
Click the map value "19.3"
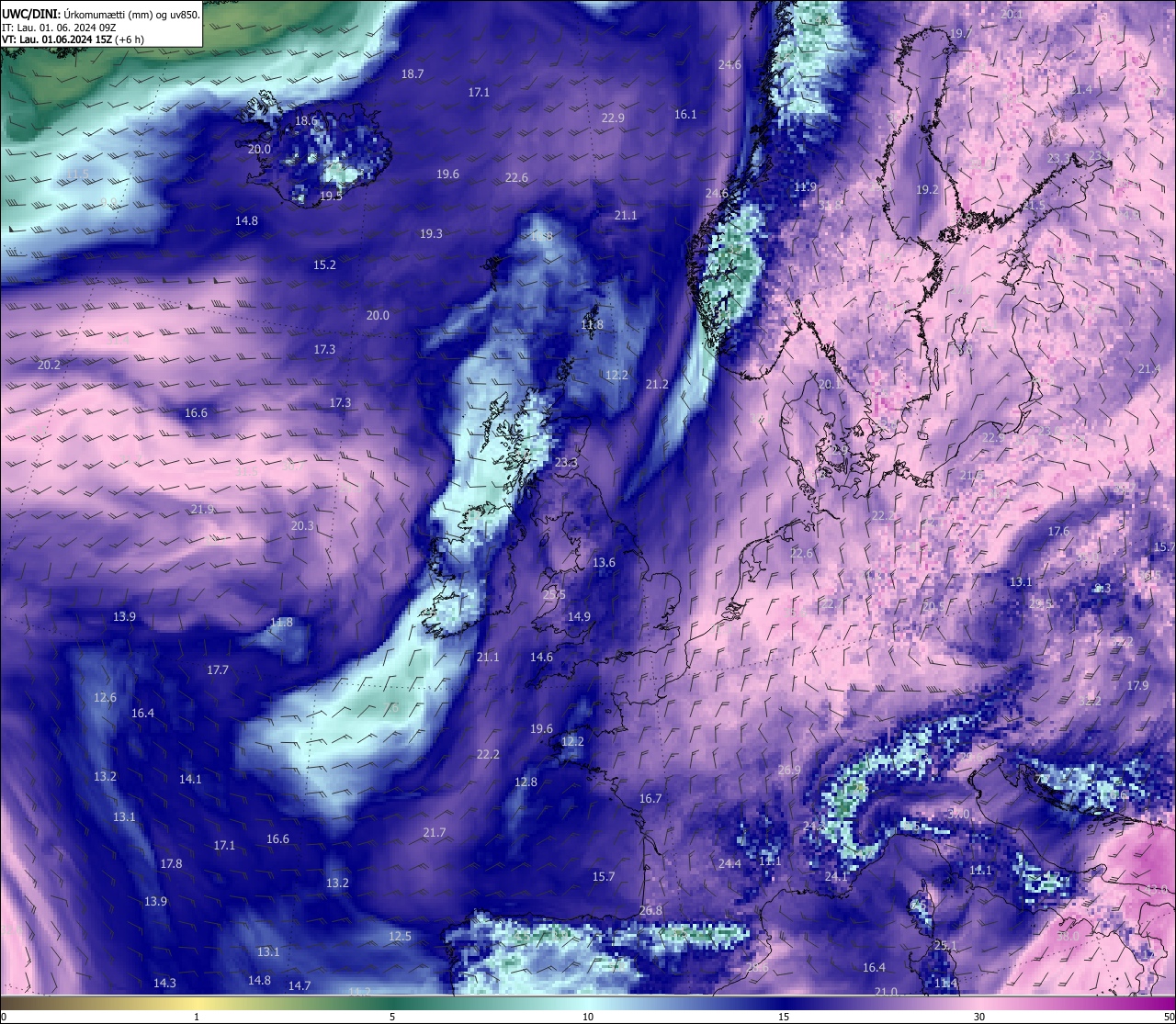(431, 233)
